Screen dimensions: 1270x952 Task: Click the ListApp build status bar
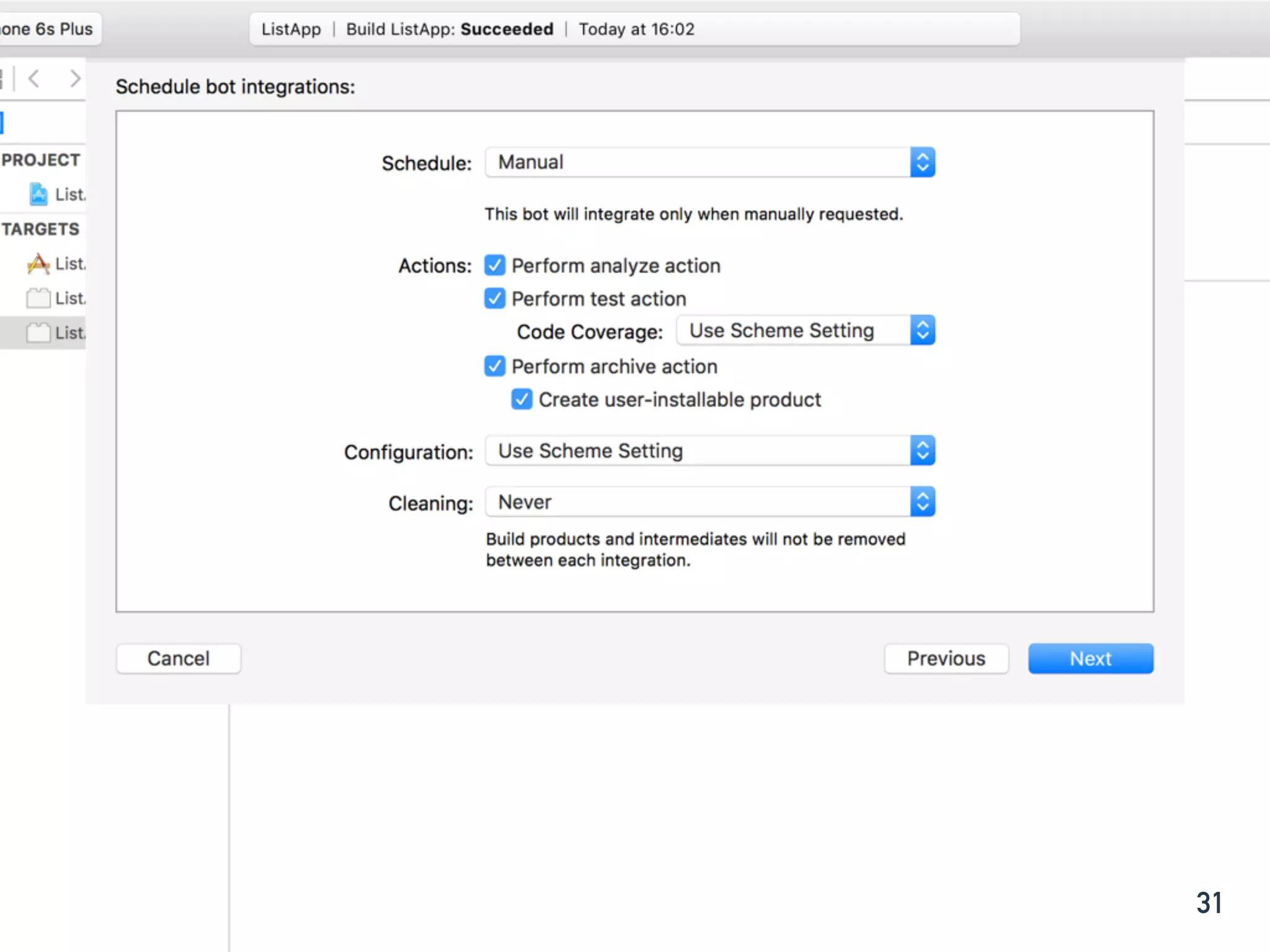click(x=634, y=29)
